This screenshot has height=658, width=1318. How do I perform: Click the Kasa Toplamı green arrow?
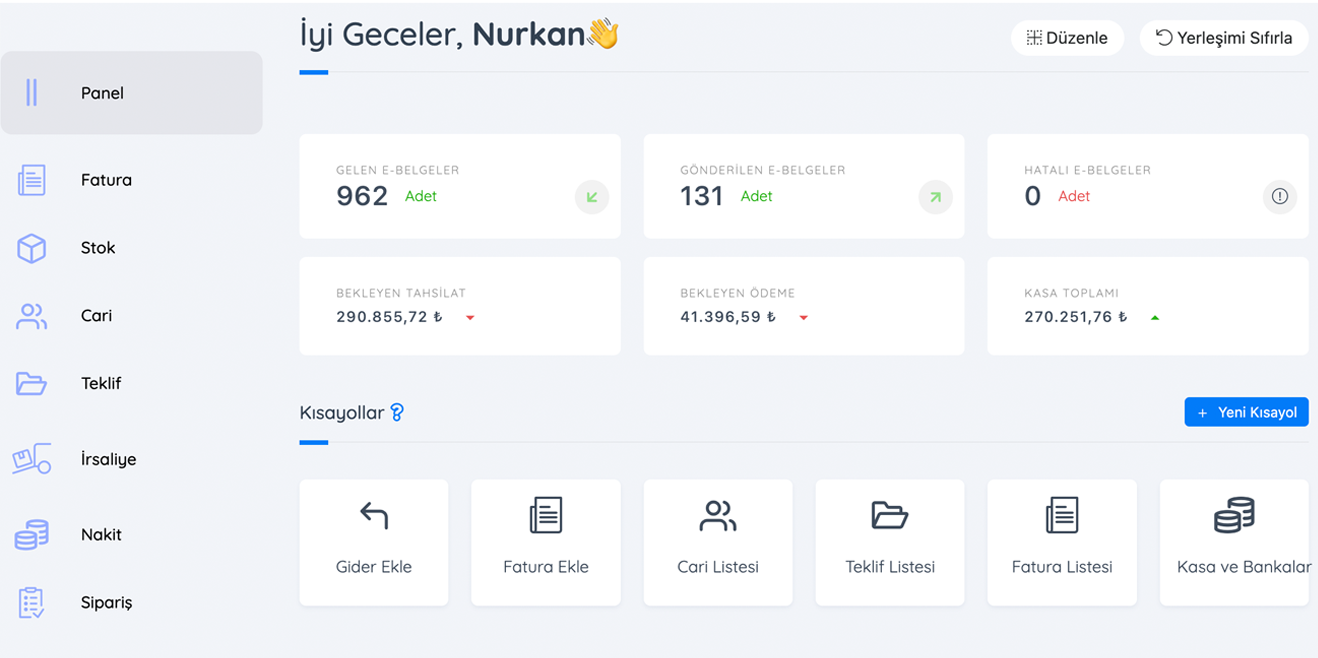pos(1155,318)
